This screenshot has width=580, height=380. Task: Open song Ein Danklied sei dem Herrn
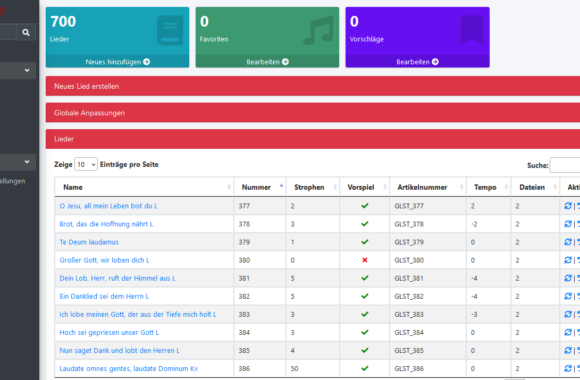(104, 296)
